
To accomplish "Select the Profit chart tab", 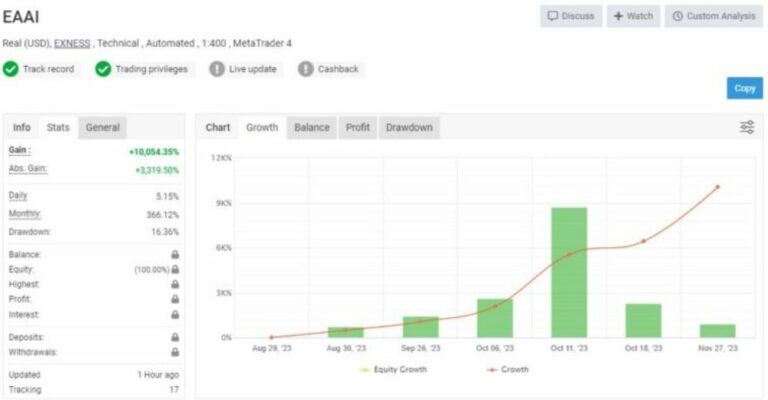I will 357,127.
